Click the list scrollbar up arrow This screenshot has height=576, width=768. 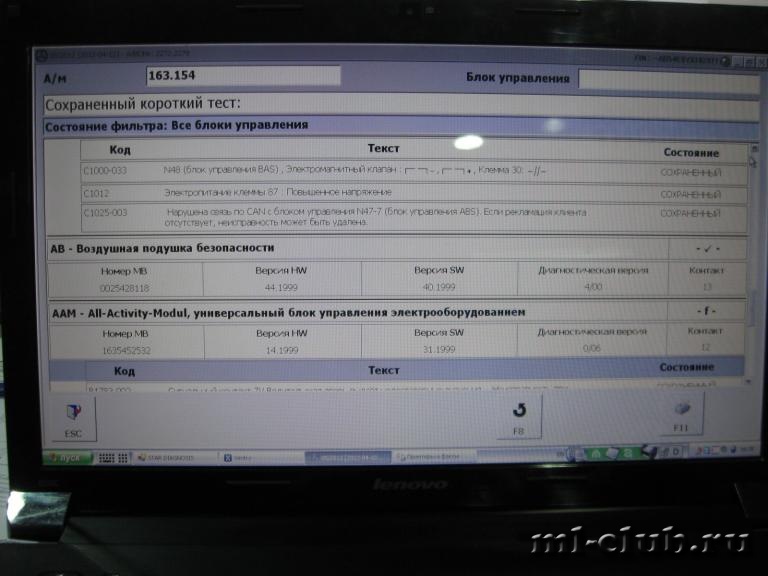tap(754, 148)
